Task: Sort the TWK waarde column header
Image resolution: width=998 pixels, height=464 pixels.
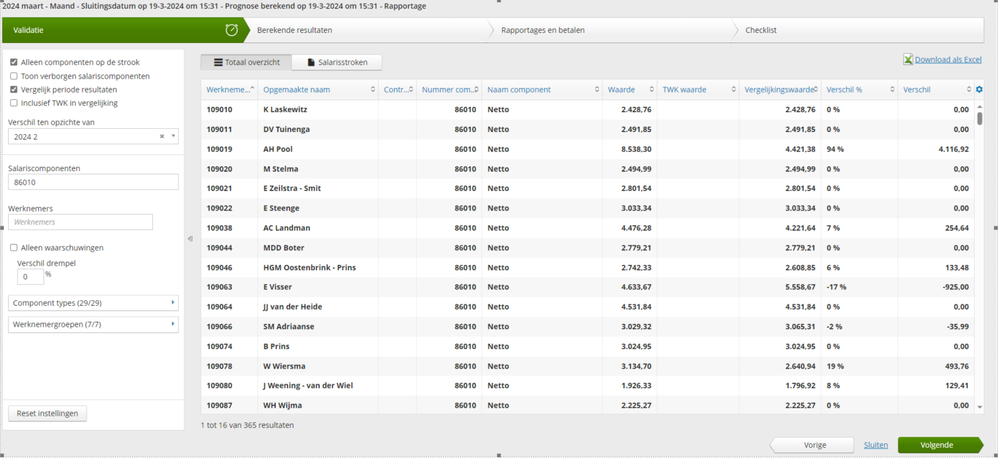Action: (x=698, y=90)
